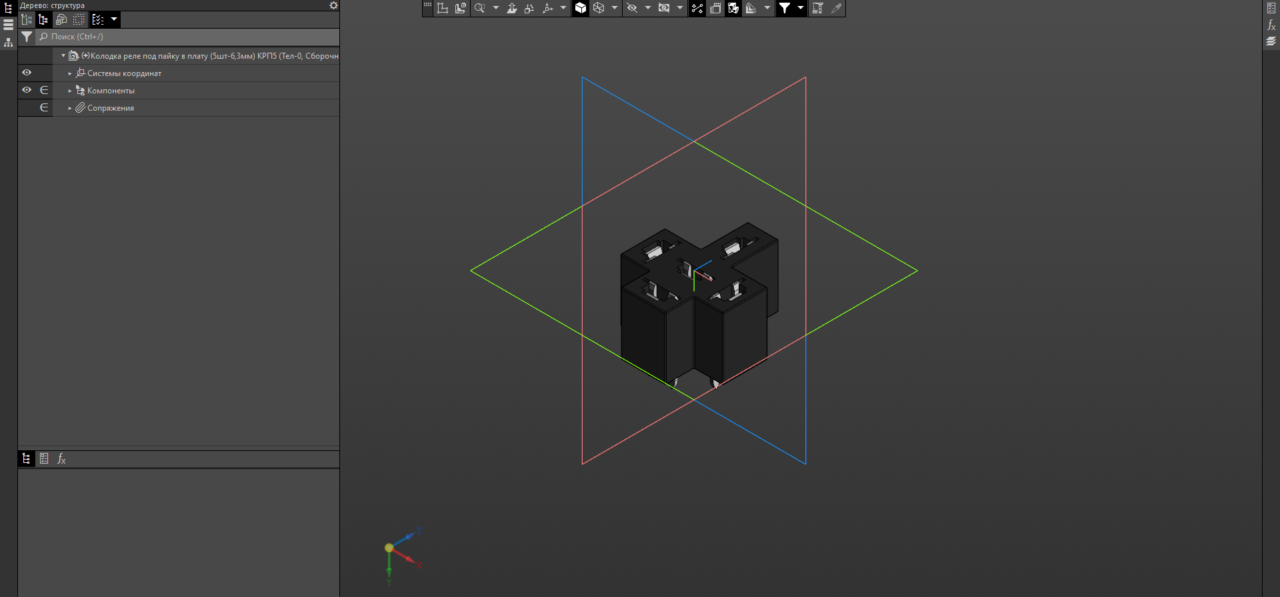Open the tree display options dropdown arrow
Screen dimensions: 1280x597
tap(114, 19)
